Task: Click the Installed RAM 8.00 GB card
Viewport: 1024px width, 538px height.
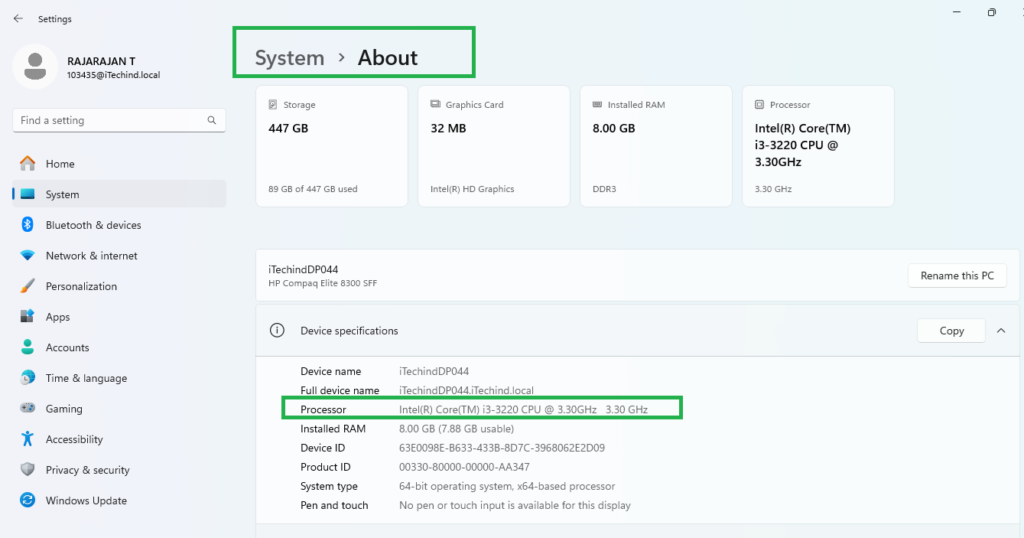Action: (x=656, y=146)
